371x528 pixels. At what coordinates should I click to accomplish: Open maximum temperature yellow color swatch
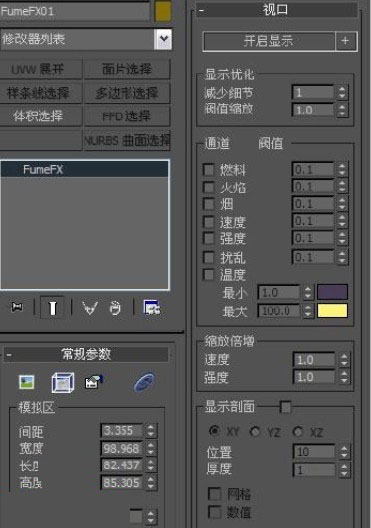click(x=332, y=310)
